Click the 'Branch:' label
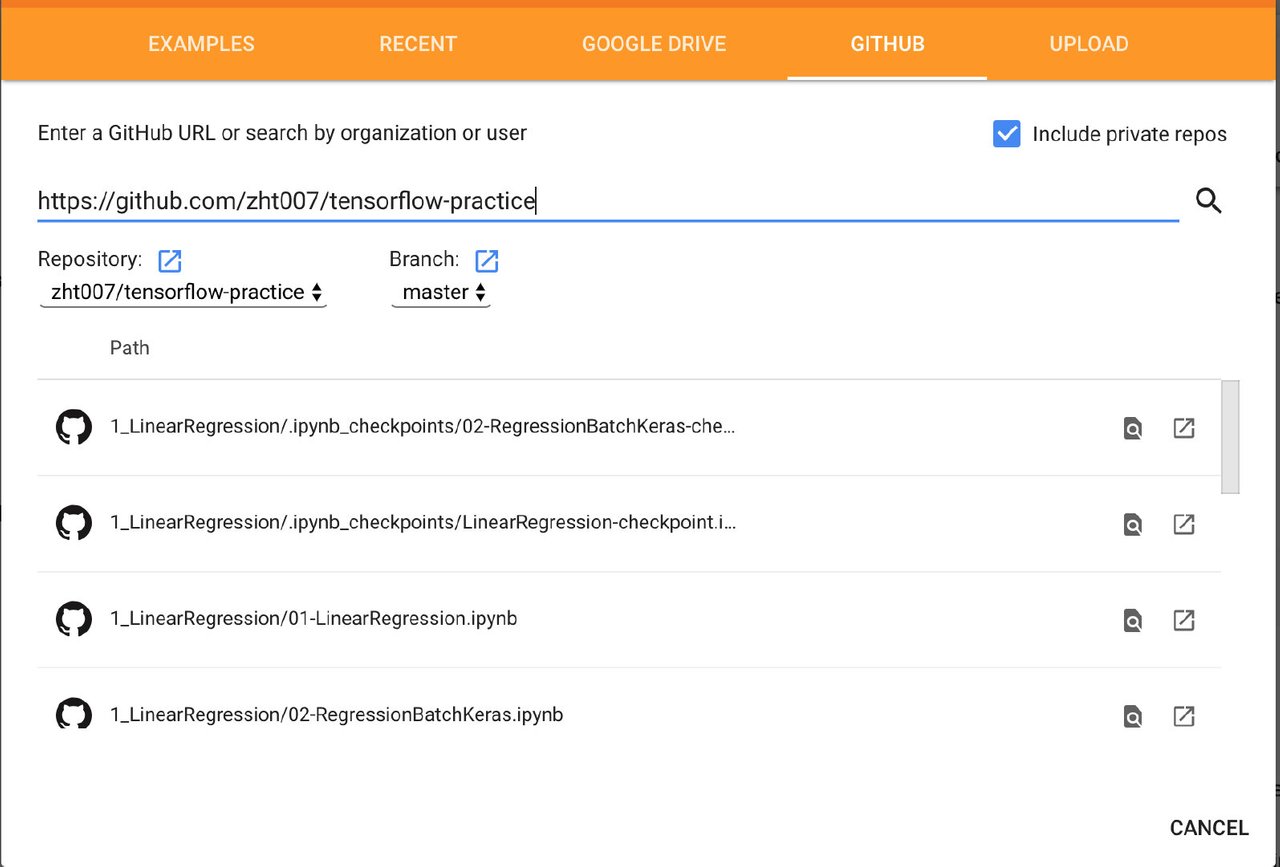This screenshot has width=1280, height=867. [424, 259]
